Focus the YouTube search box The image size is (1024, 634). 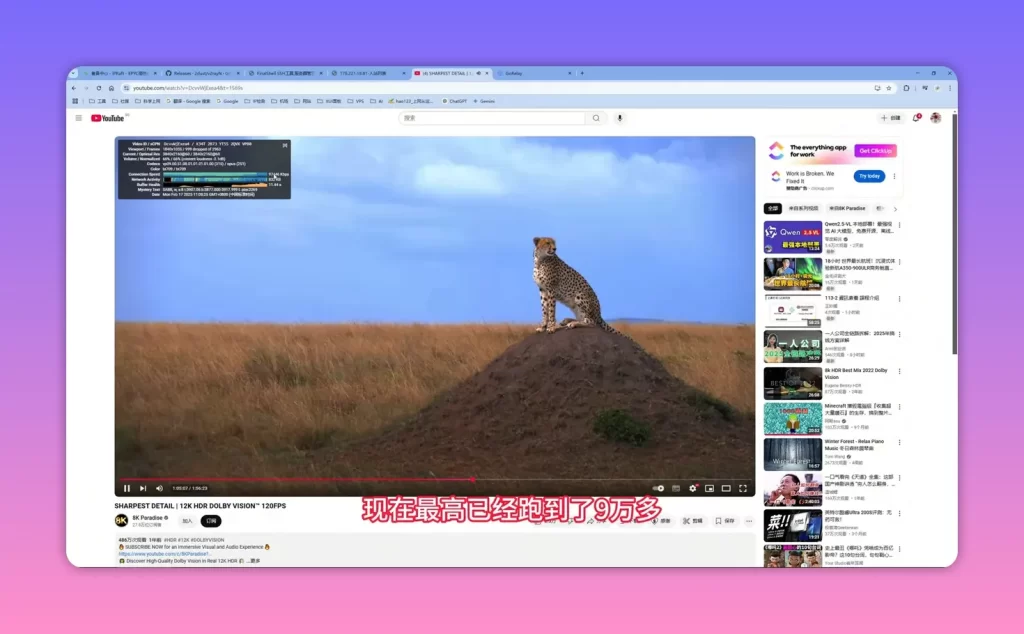tap(492, 118)
